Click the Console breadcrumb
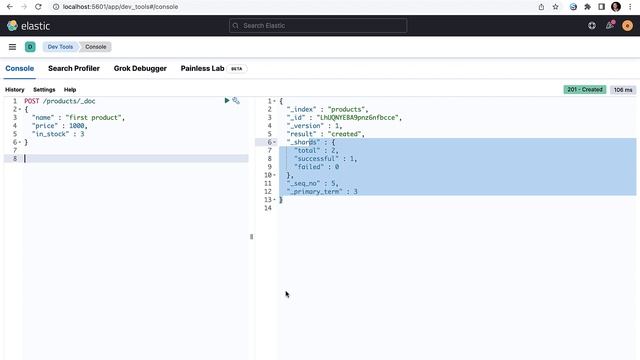Screen dimensions: 640x360 [96, 47]
